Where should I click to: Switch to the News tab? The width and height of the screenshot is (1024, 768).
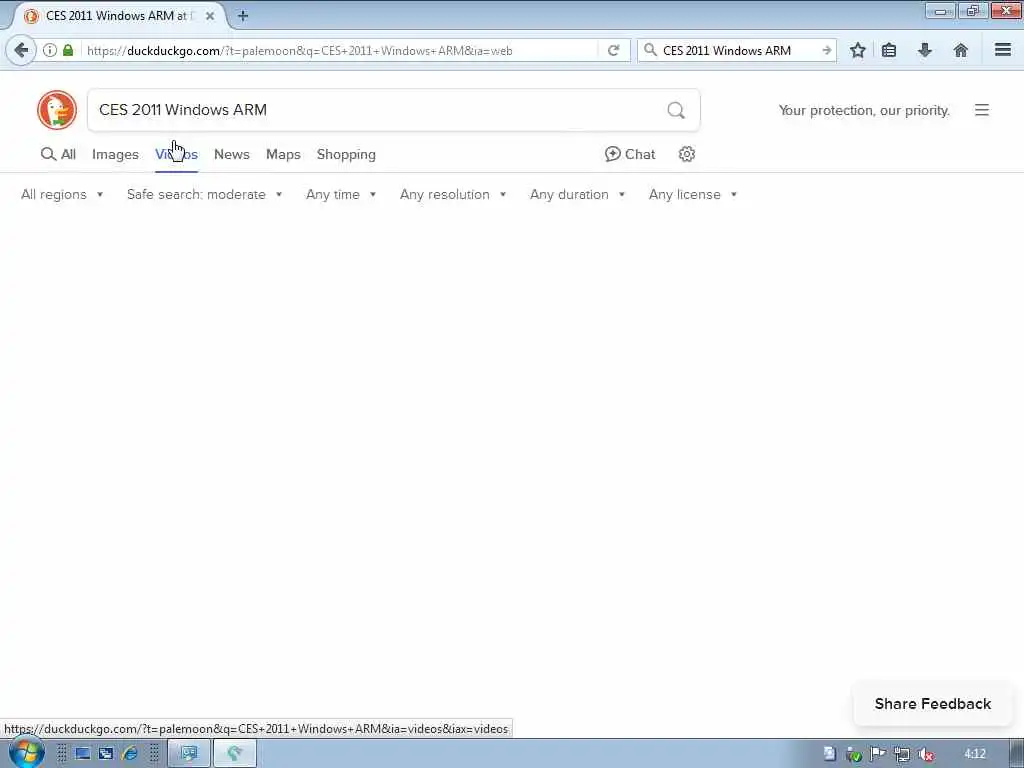pyautogui.click(x=232, y=154)
